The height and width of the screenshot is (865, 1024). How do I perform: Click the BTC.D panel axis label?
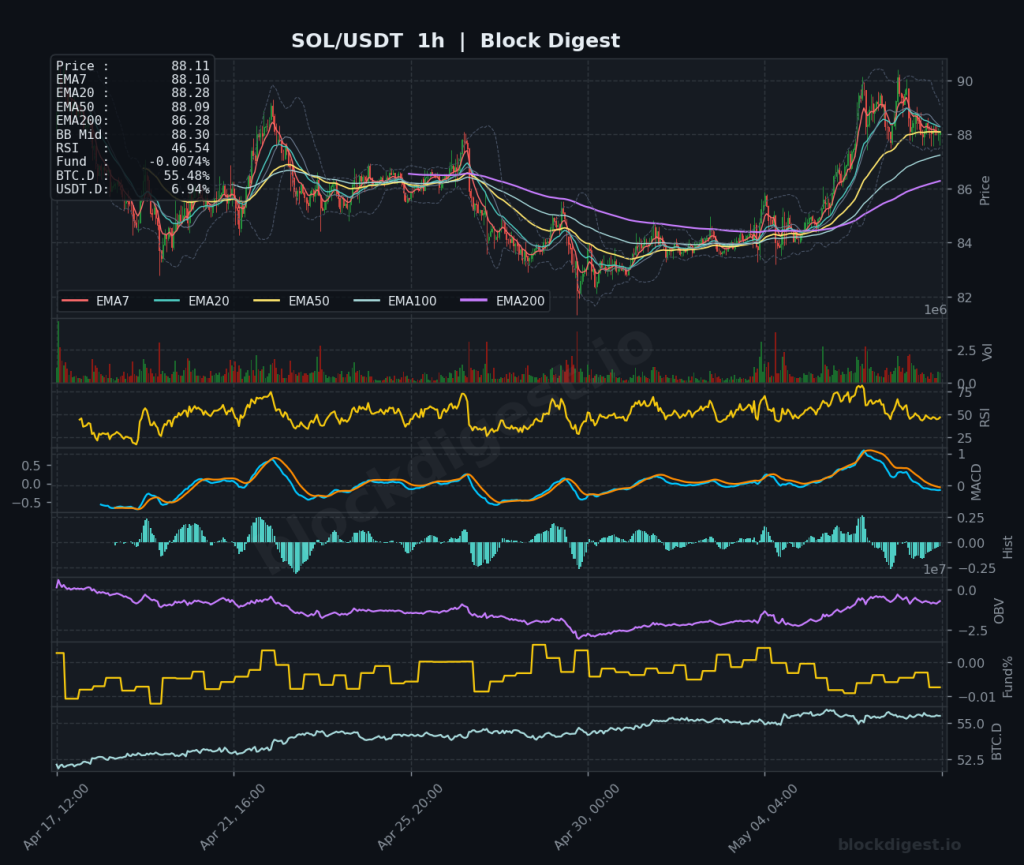point(997,741)
